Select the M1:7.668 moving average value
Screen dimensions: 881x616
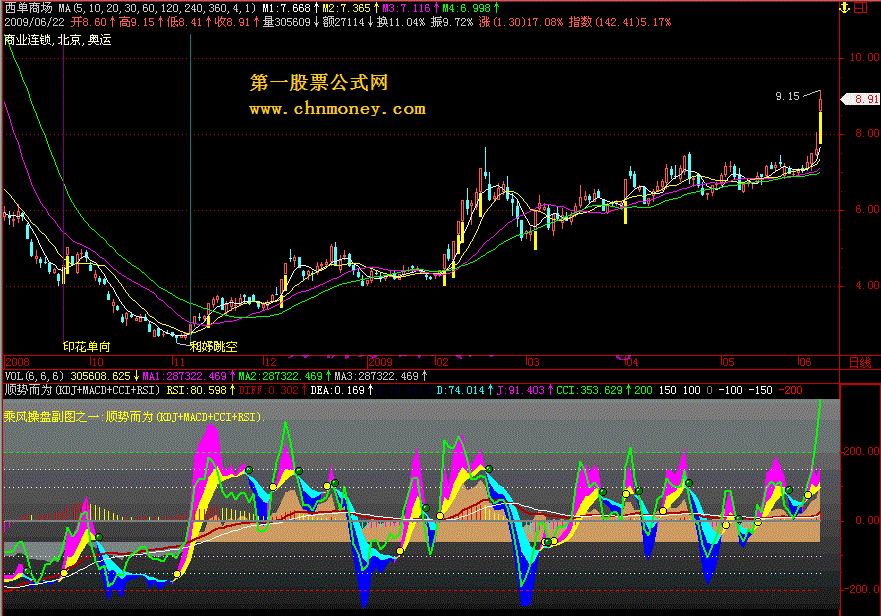tap(287, 8)
